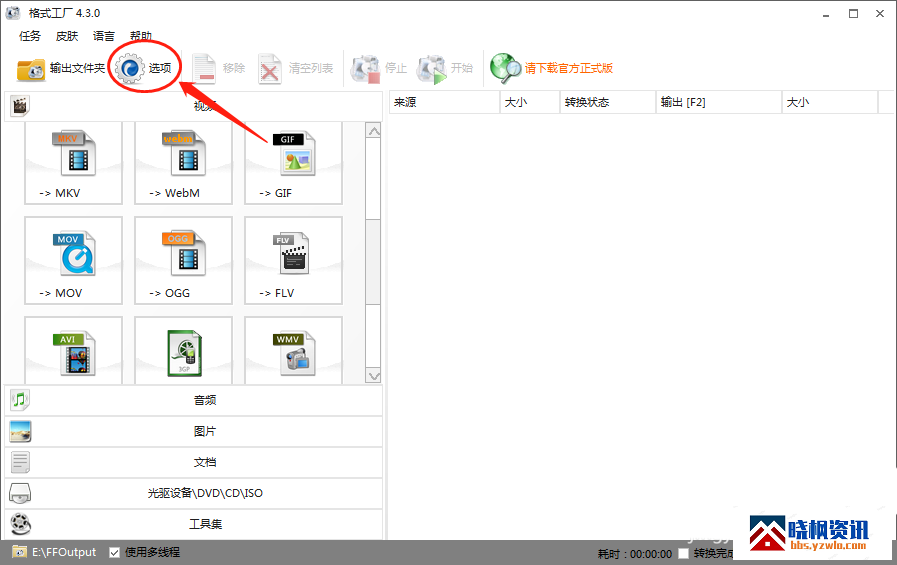The image size is (897, 565).
Task: Expand the 音频 audio section
Action: click(x=193, y=400)
